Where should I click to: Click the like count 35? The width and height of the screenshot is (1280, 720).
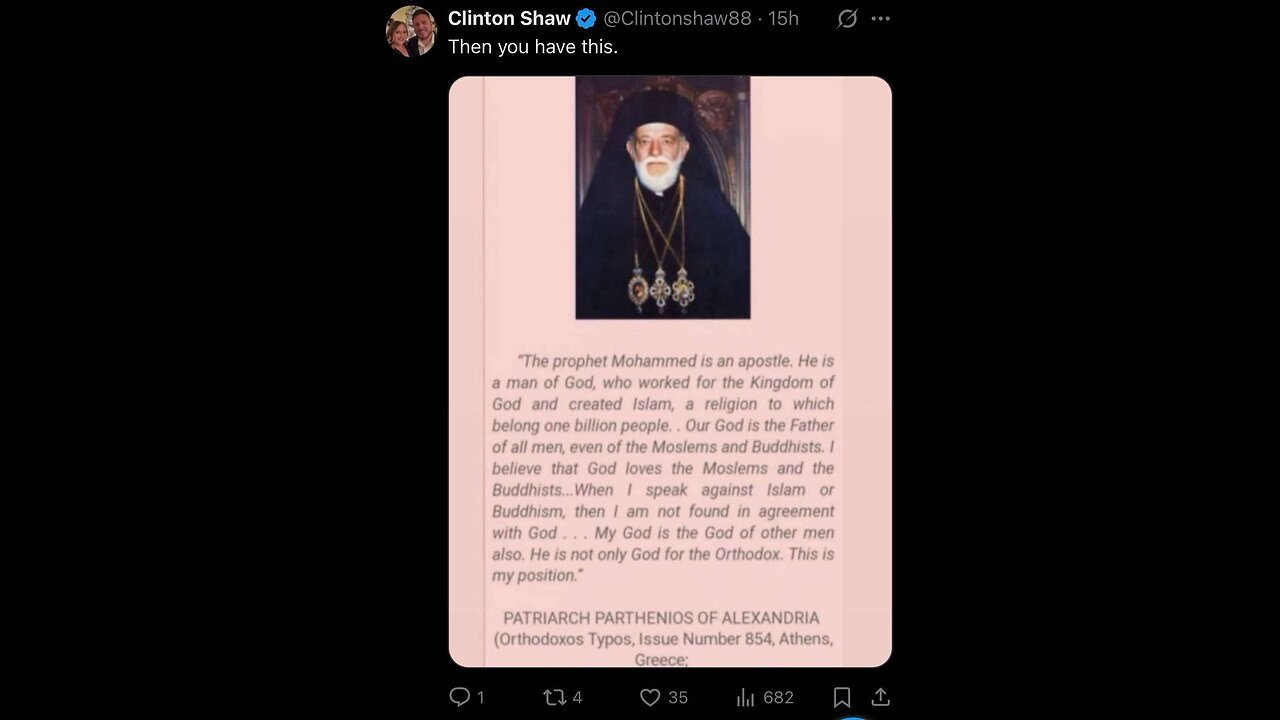tap(677, 697)
